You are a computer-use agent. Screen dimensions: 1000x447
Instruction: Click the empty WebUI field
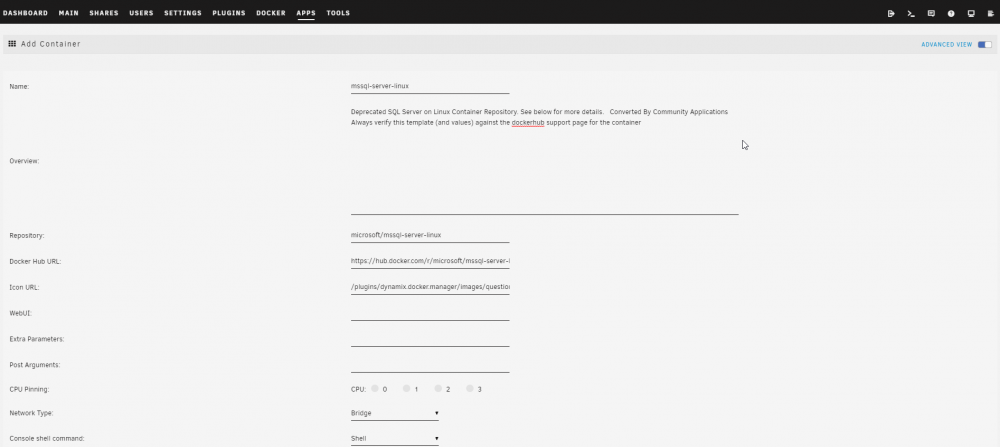[430, 313]
